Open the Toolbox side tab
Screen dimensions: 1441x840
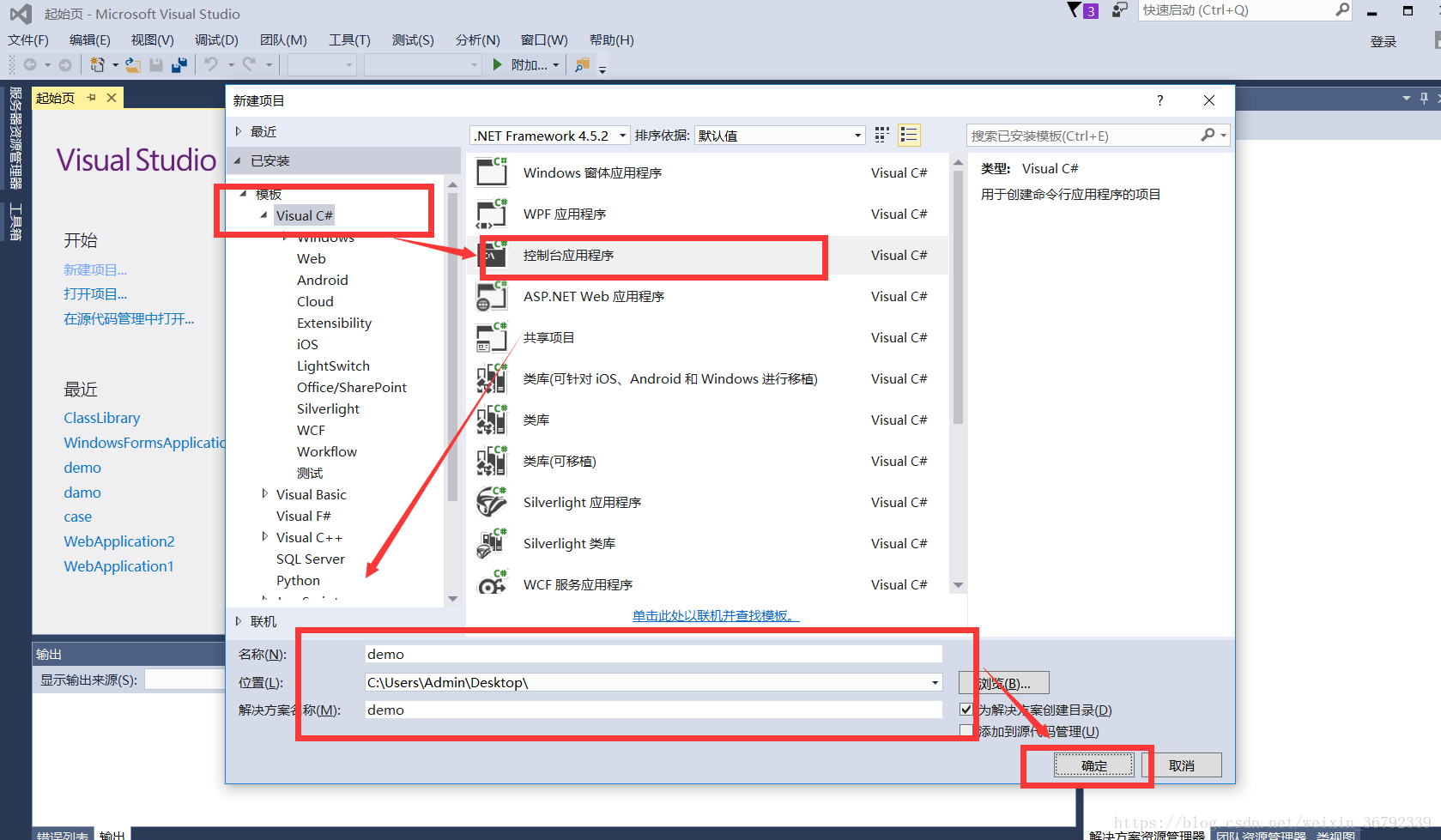15,222
